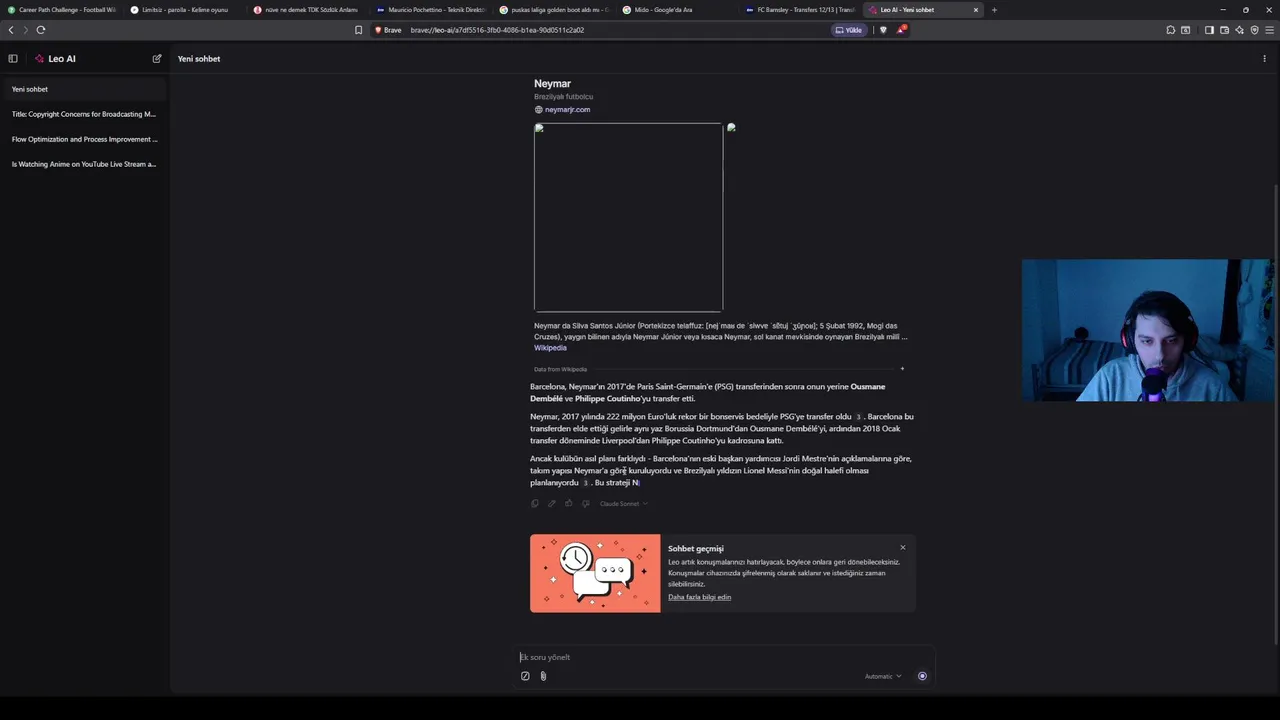1280x720 pixels.
Task: Click the Sohbet geçmişi illustration image
Action: [595, 573]
